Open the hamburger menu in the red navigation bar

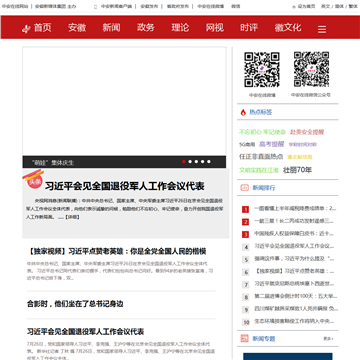point(322,29)
